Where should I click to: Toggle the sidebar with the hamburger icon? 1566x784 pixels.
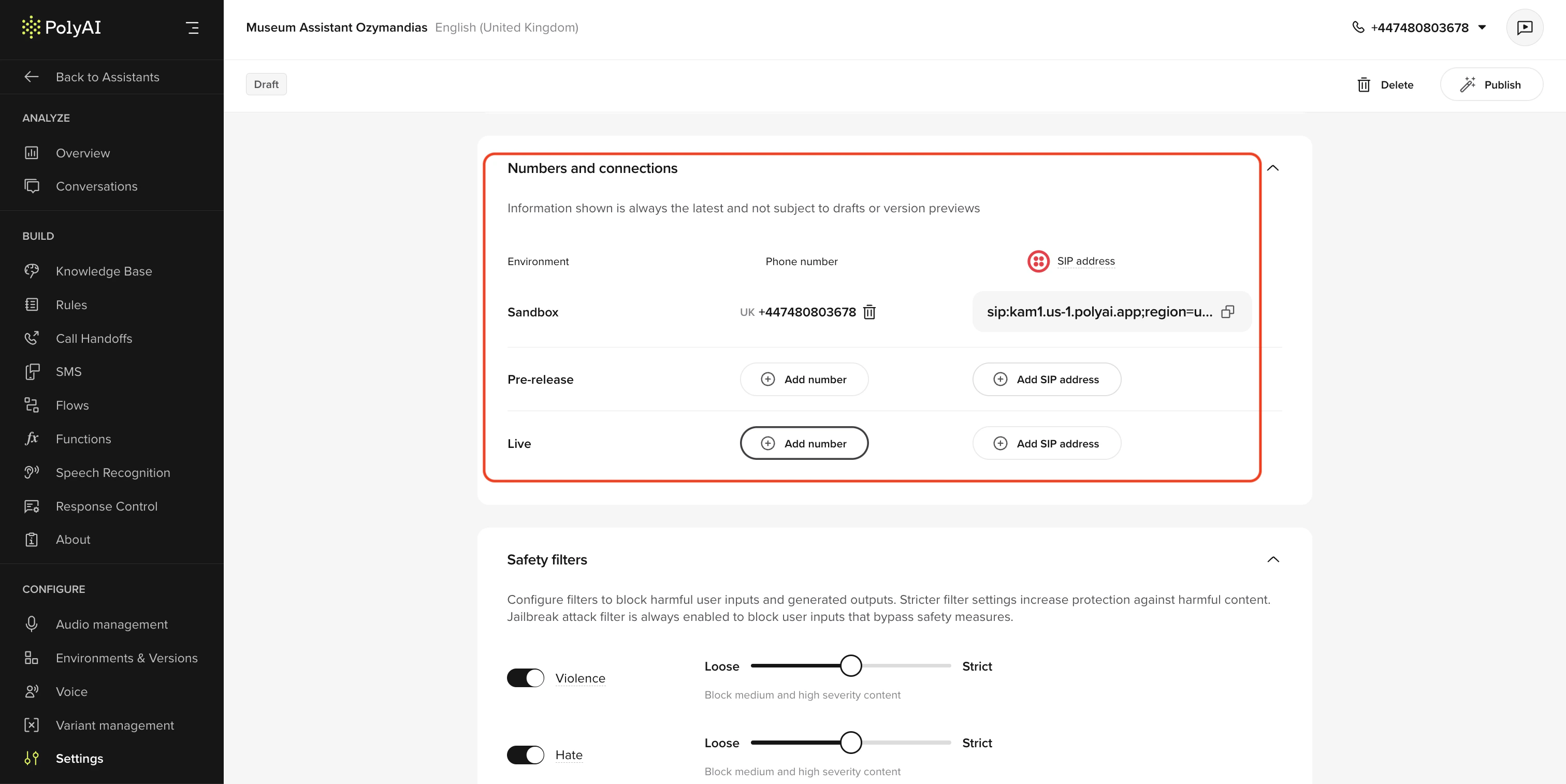point(193,27)
